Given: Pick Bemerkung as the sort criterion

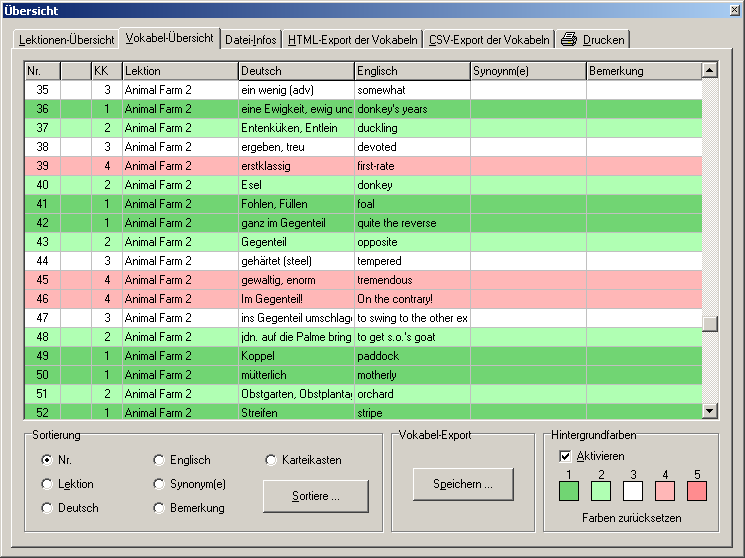Looking at the screenshot, I should (159, 508).
